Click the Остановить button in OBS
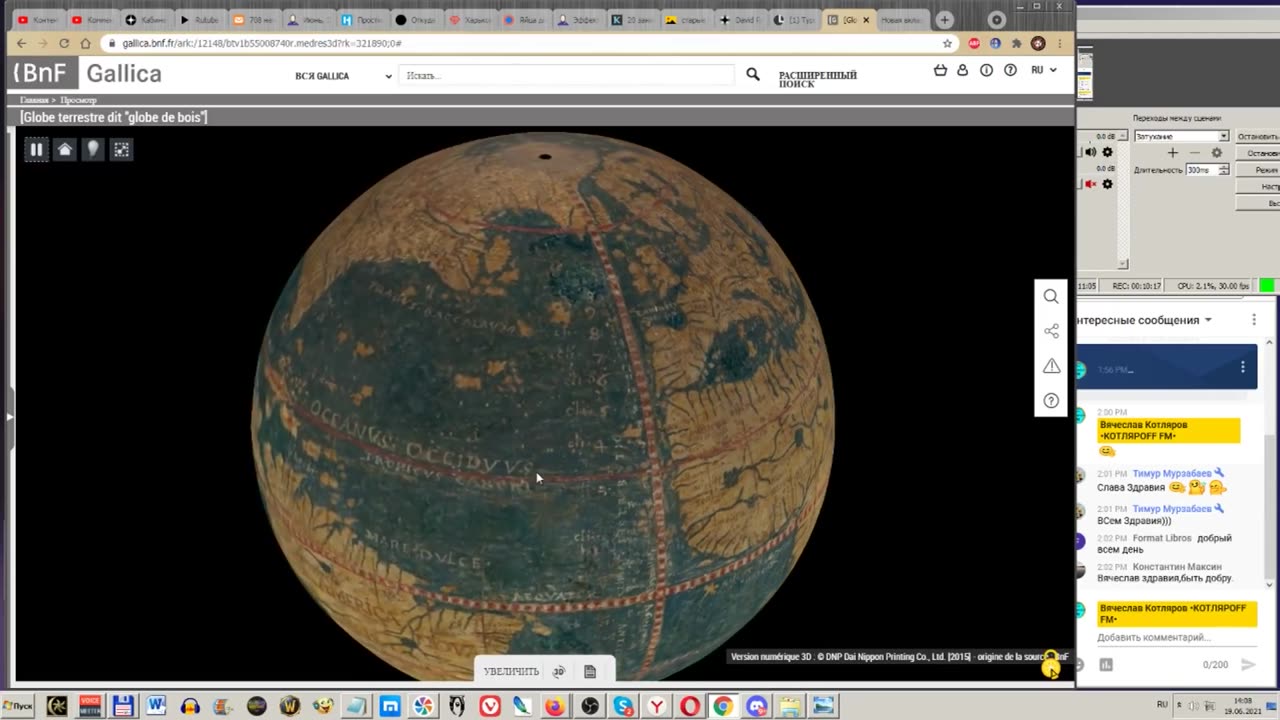This screenshot has width=1280, height=720. tap(1258, 136)
